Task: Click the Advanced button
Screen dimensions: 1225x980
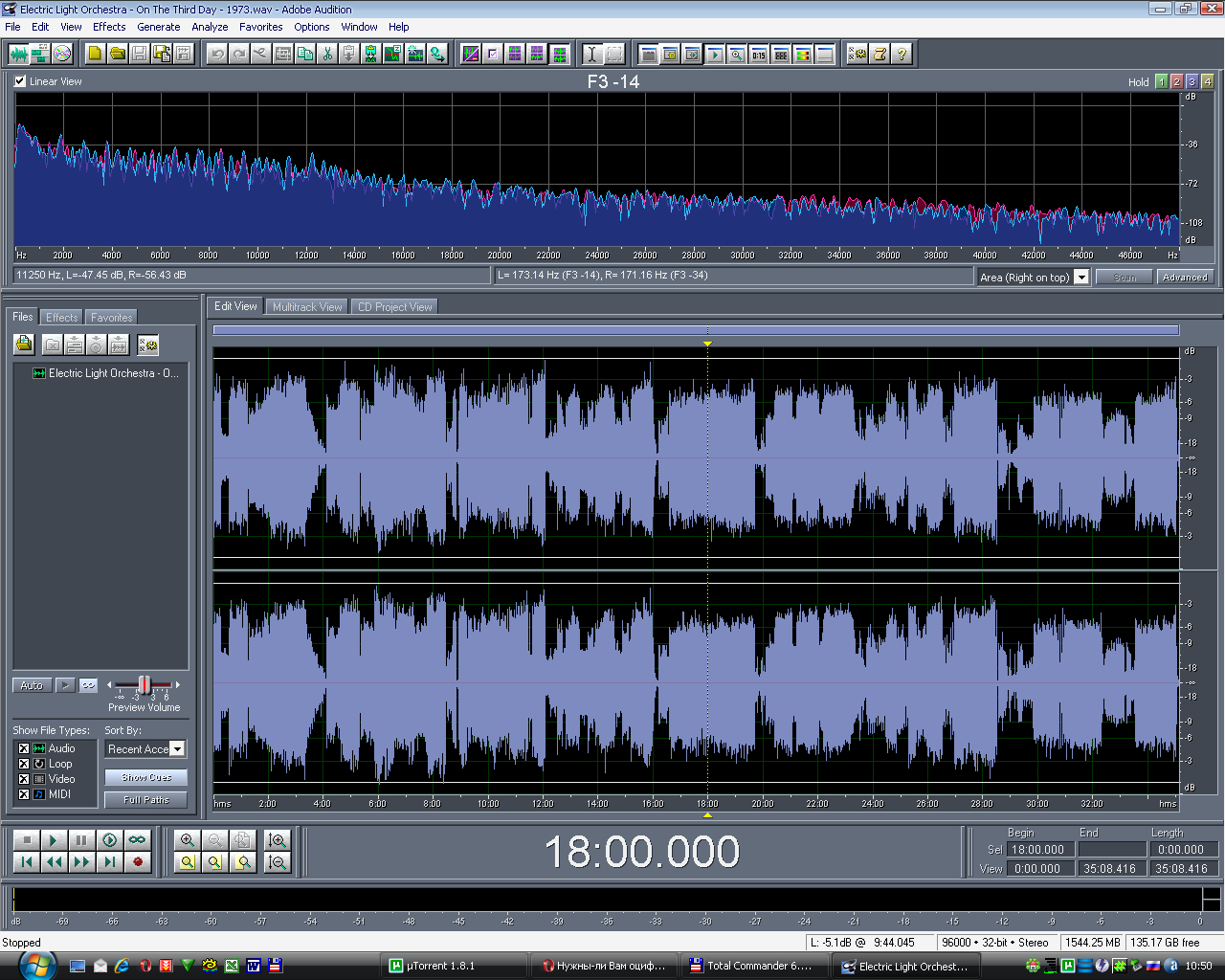Action: pos(1185,278)
